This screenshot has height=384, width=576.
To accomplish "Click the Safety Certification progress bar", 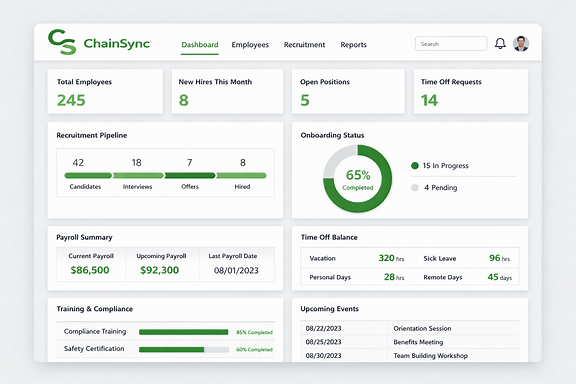I will 184,349.
